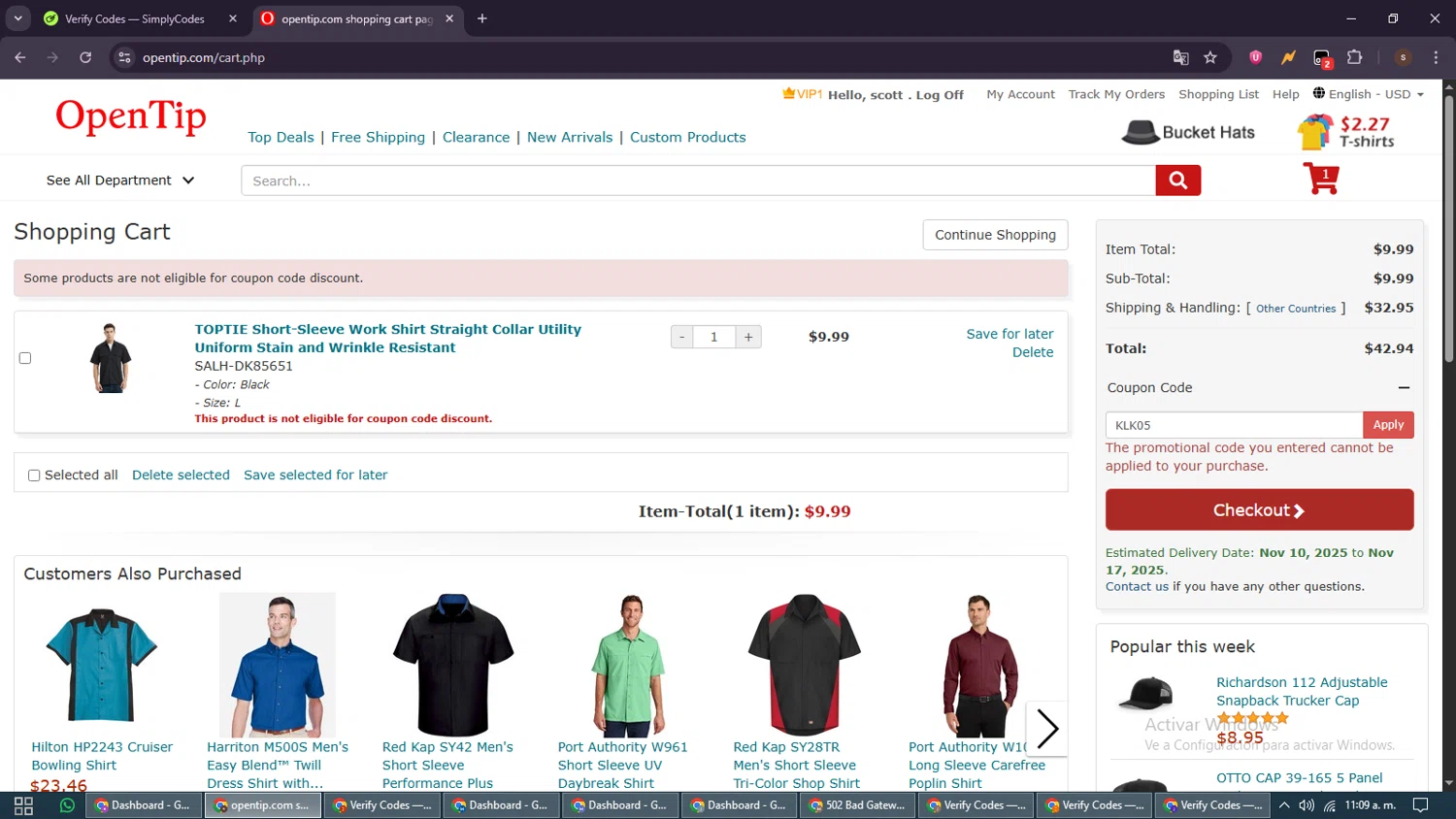
Task: Open WhatsApp from the taskbar
Action: click(67, 805)
